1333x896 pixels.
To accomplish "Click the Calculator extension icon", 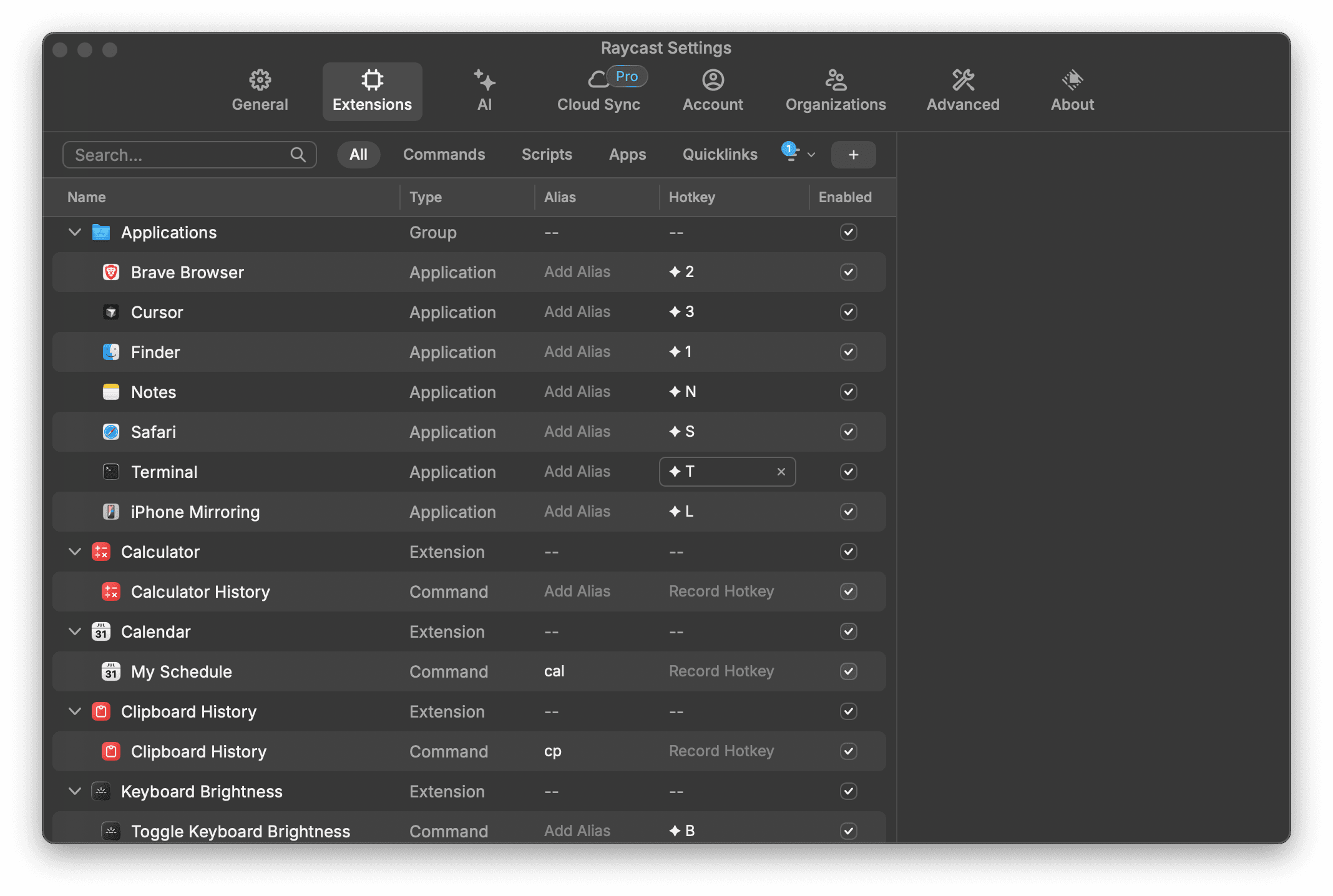I will tap(101, 552).
